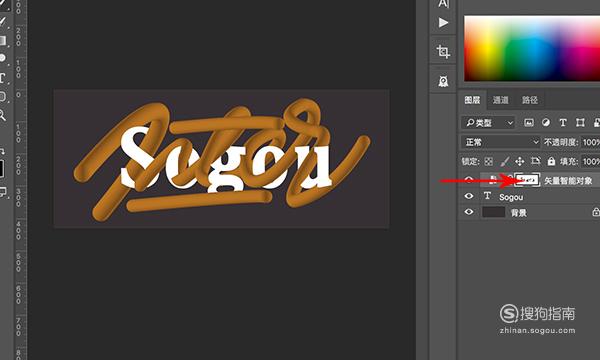Filter layers by pixel layers
Image resolution: width=600 pixels, height=360 pixels.
(x=529, y=122)
